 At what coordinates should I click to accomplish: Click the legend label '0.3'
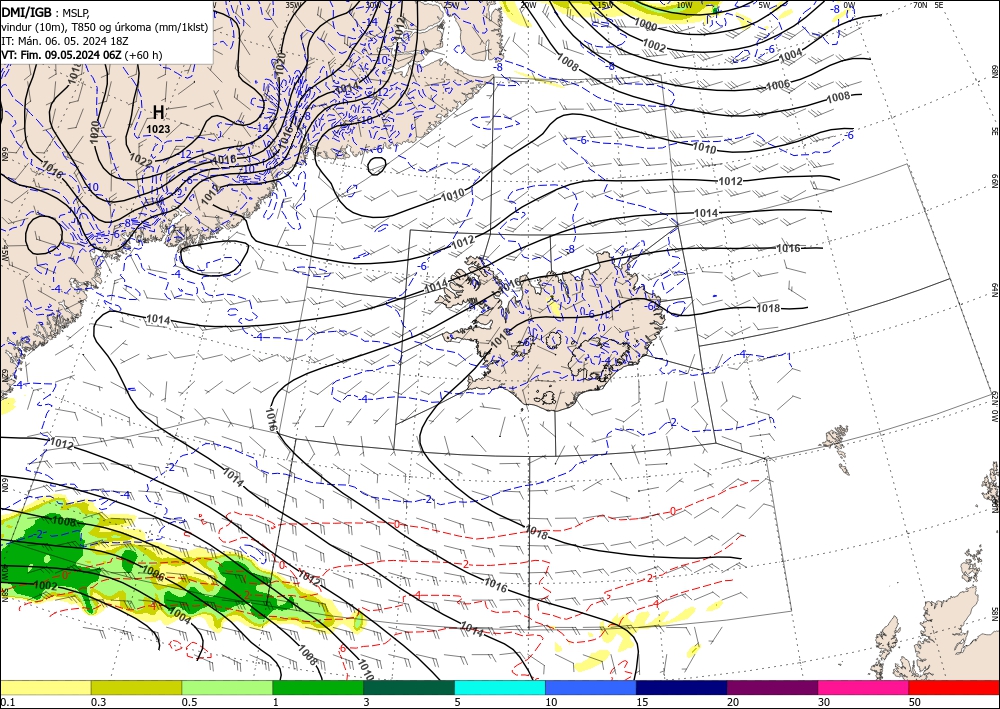98,702
